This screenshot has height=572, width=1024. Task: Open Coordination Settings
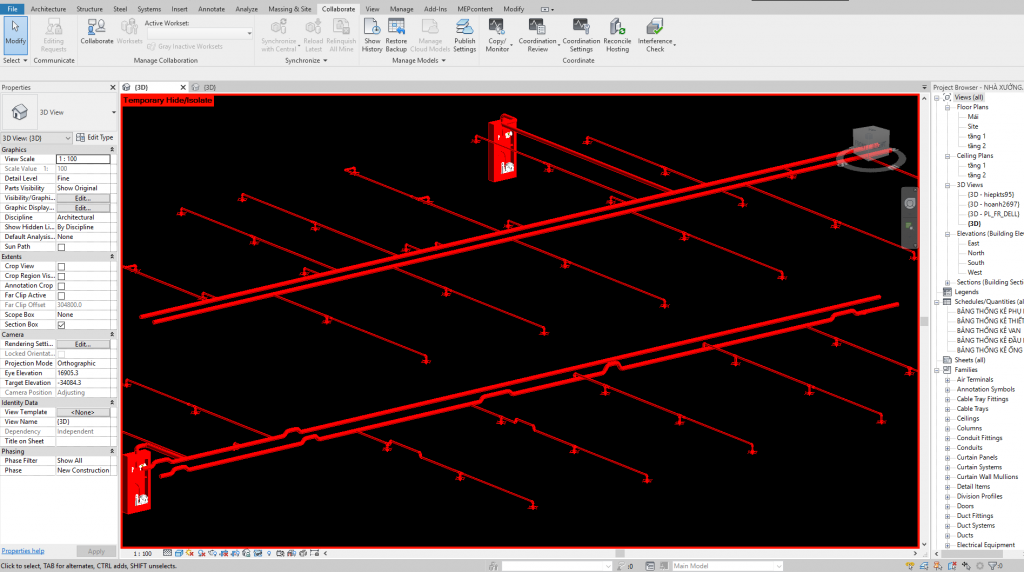coord(581,35)
